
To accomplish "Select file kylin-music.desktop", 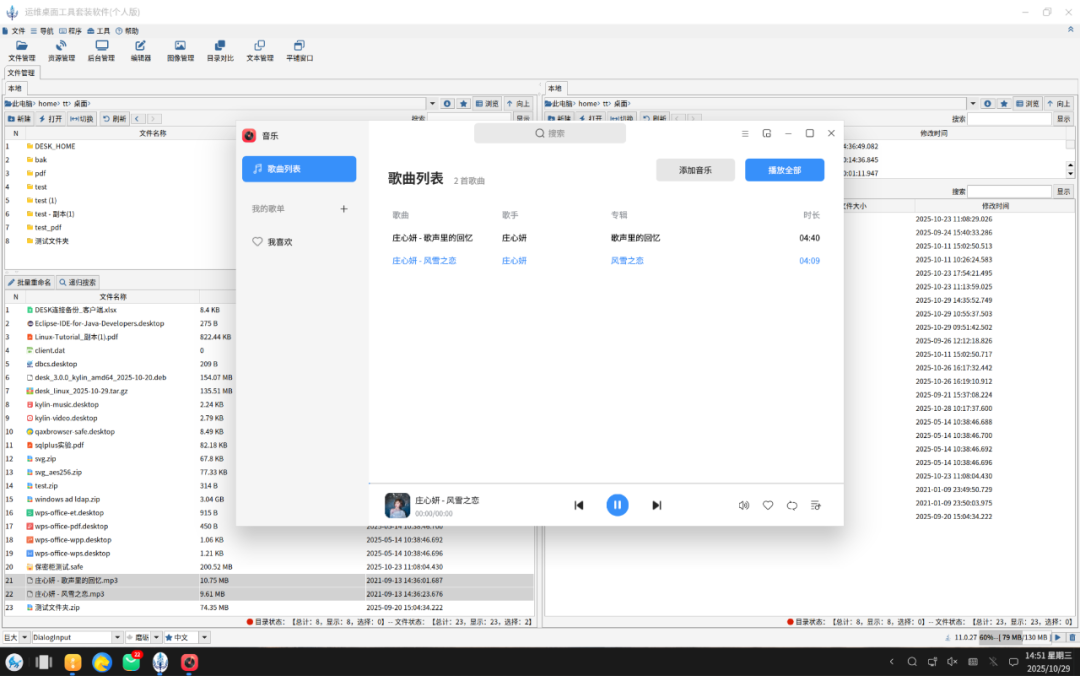I will 66,404.
